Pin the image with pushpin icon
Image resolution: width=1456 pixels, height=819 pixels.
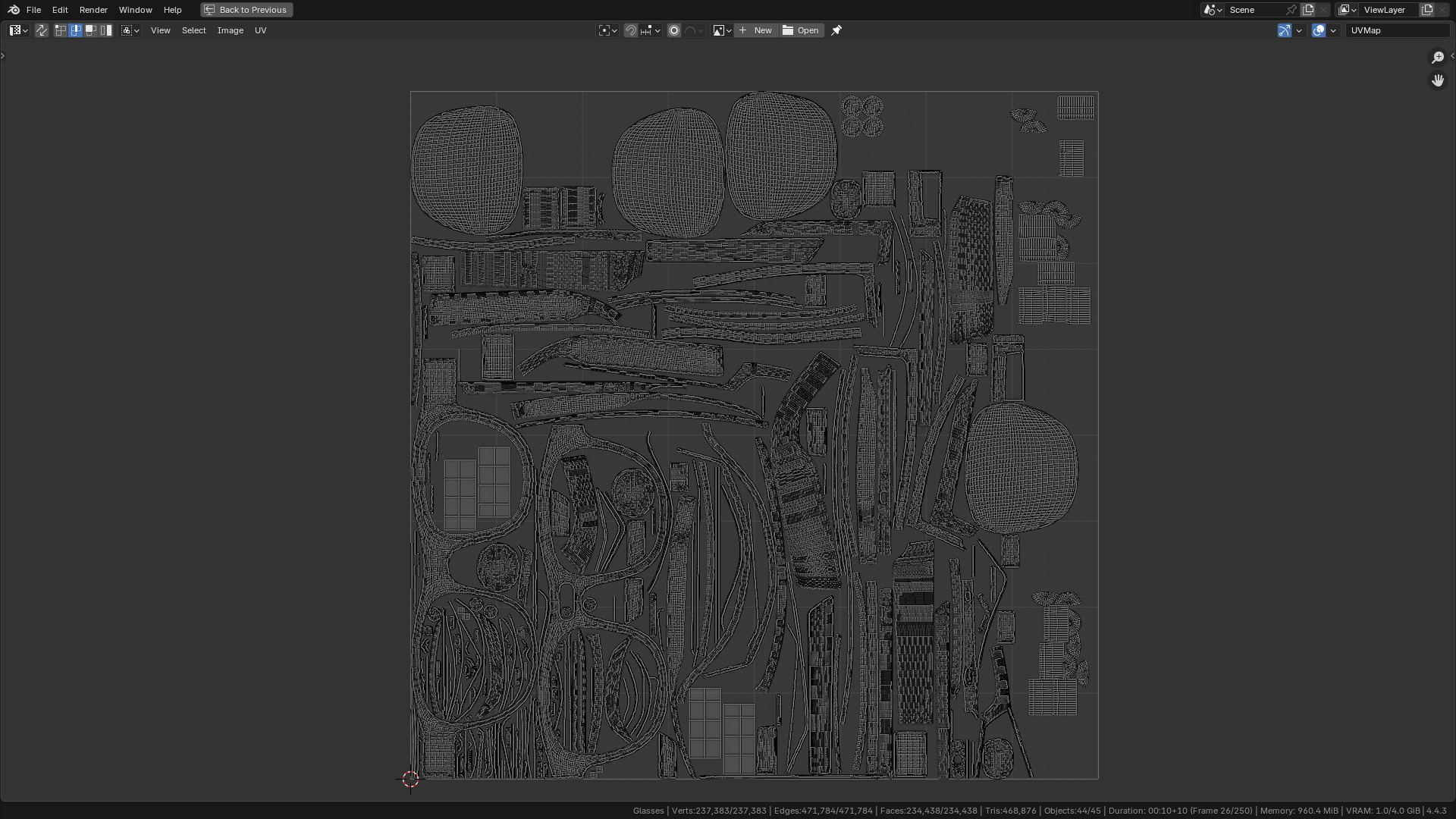click(836, 30)
